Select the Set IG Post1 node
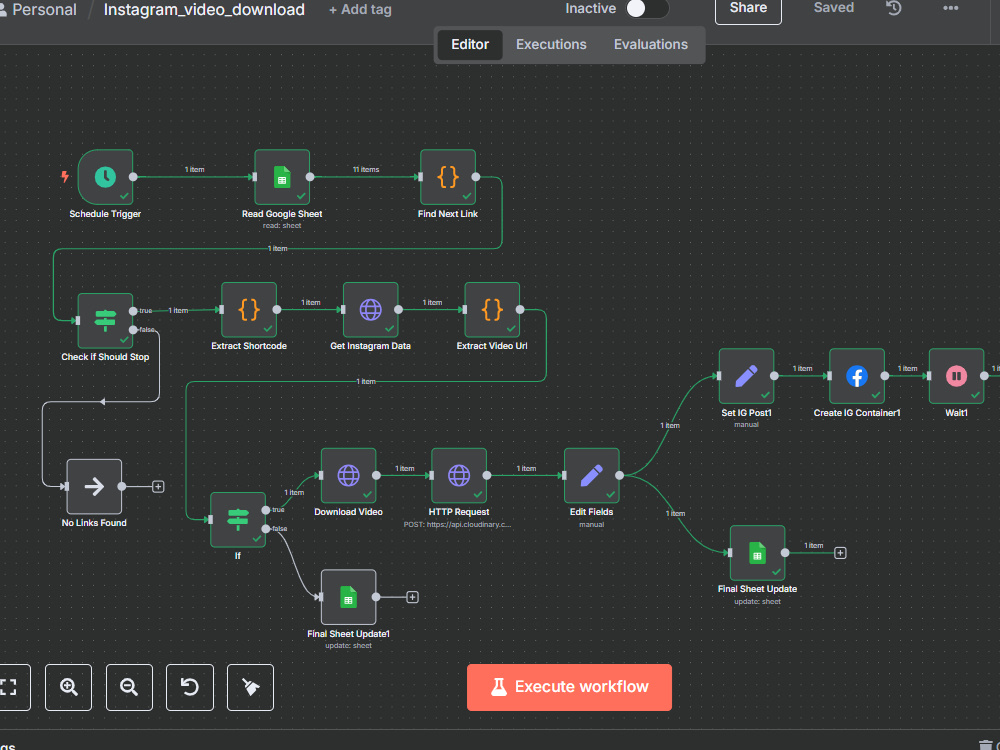Screen dimensions: 1000x750 pos(746,376)
